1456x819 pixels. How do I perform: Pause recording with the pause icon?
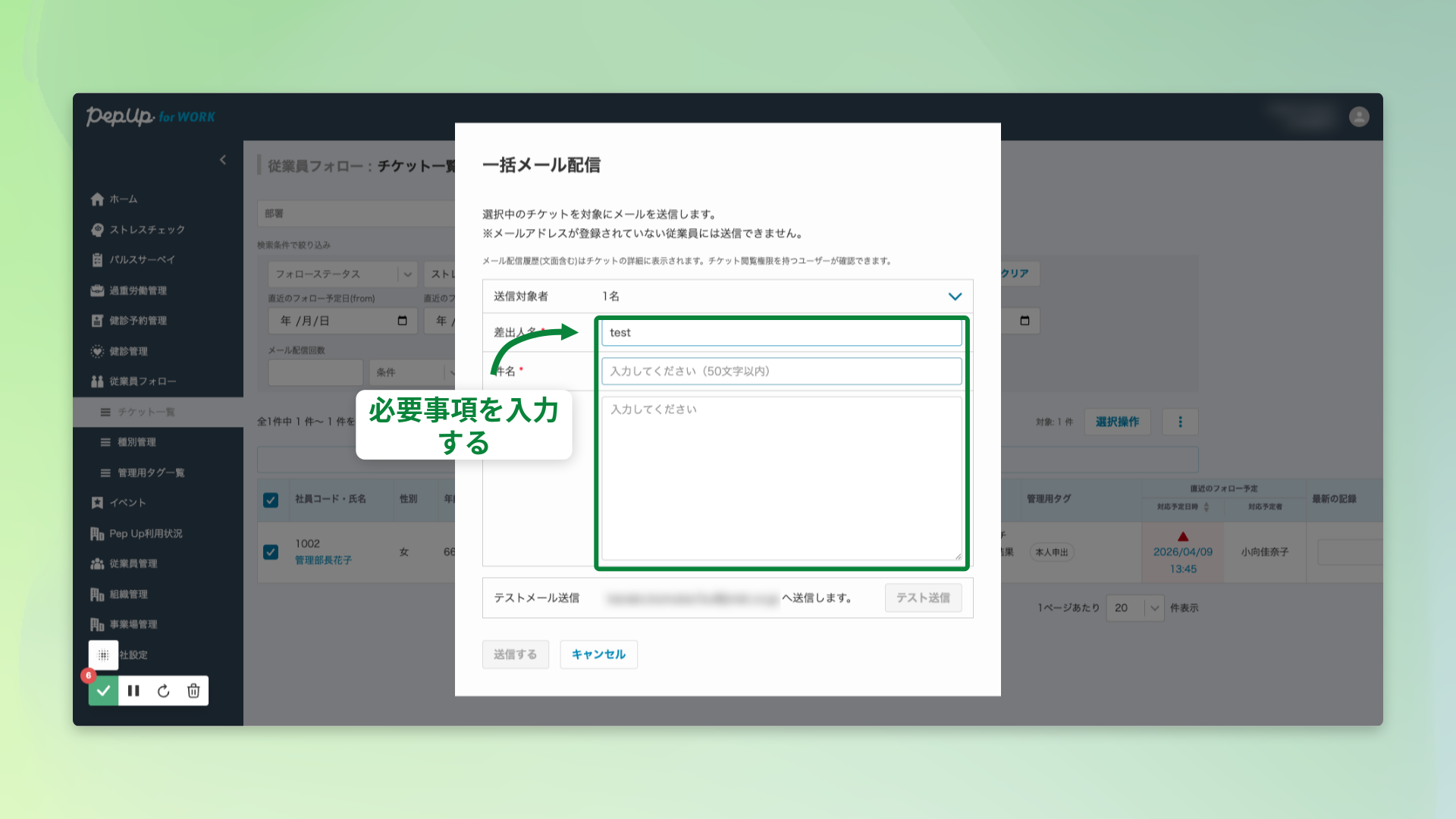pyautogui.click(x=133, y=691)
